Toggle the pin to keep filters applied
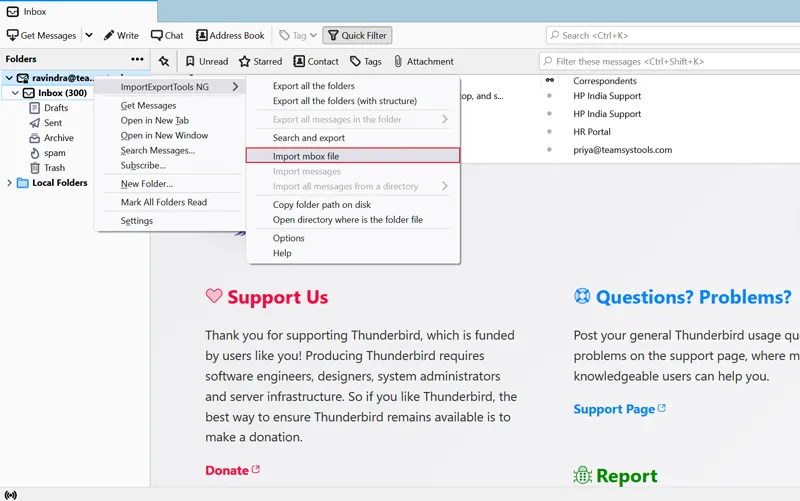Image resolution: width=800 pixels, height=501 pixels. [x=164, y=61]
